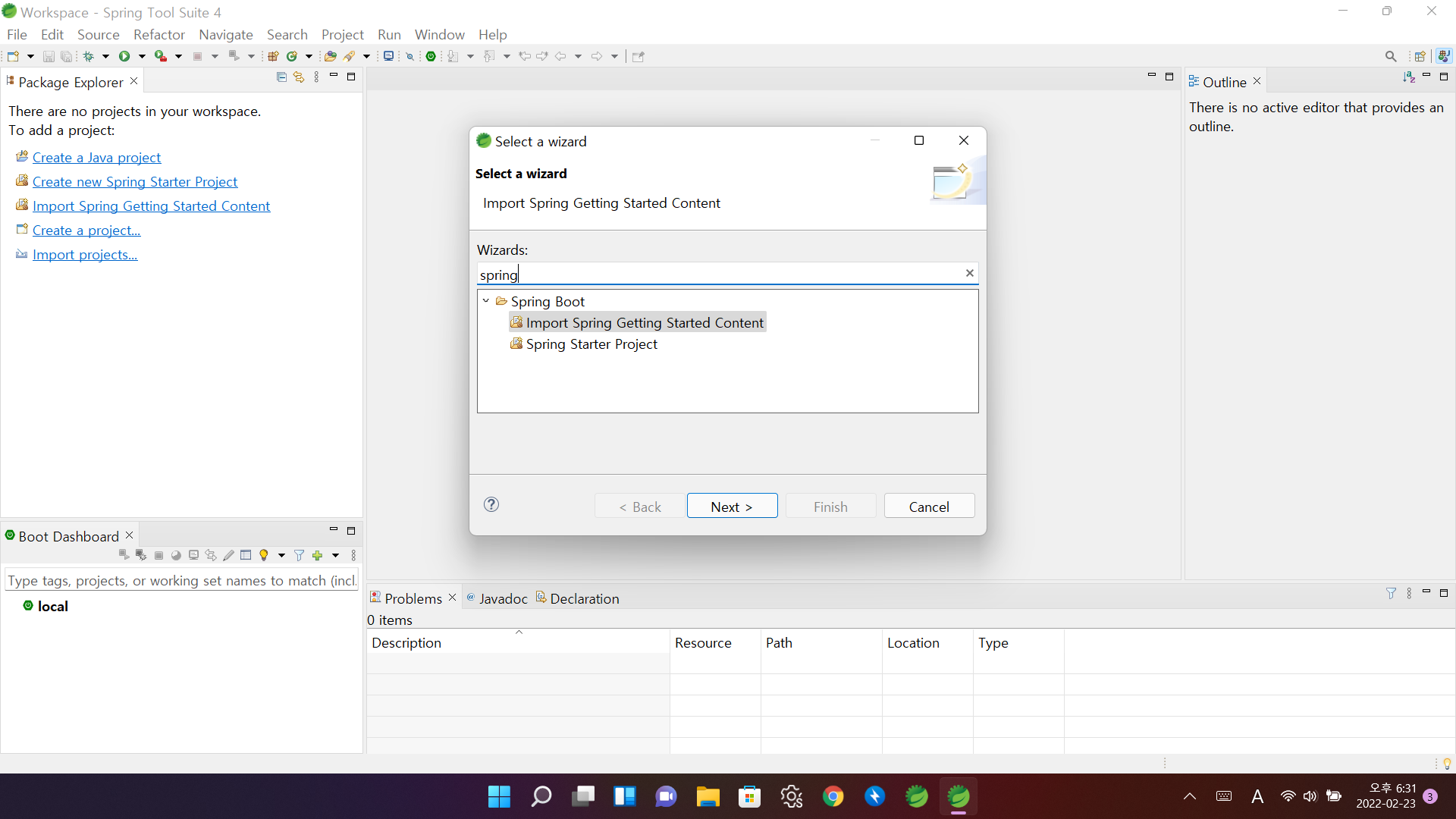Screen dimensions: 1456x819
Task: Click Create new Spring Starter Project link
Action: coord(135,182)
